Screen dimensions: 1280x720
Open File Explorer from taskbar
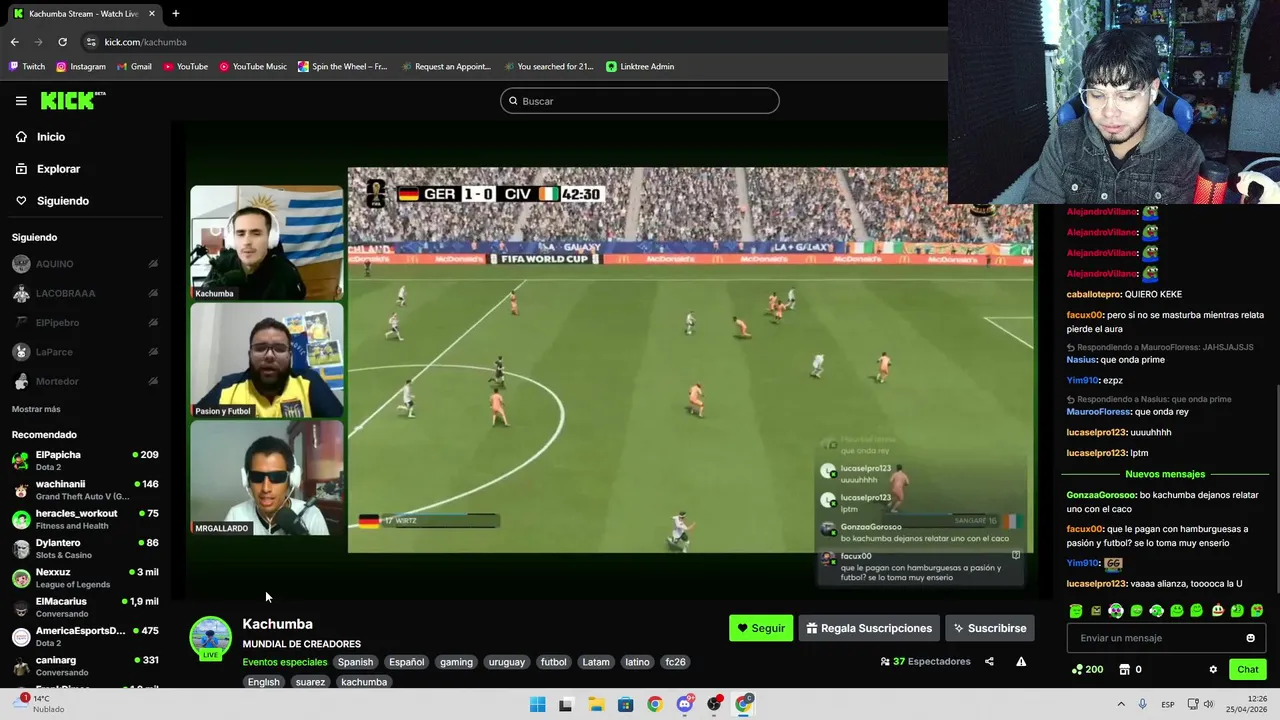(596, 704)
